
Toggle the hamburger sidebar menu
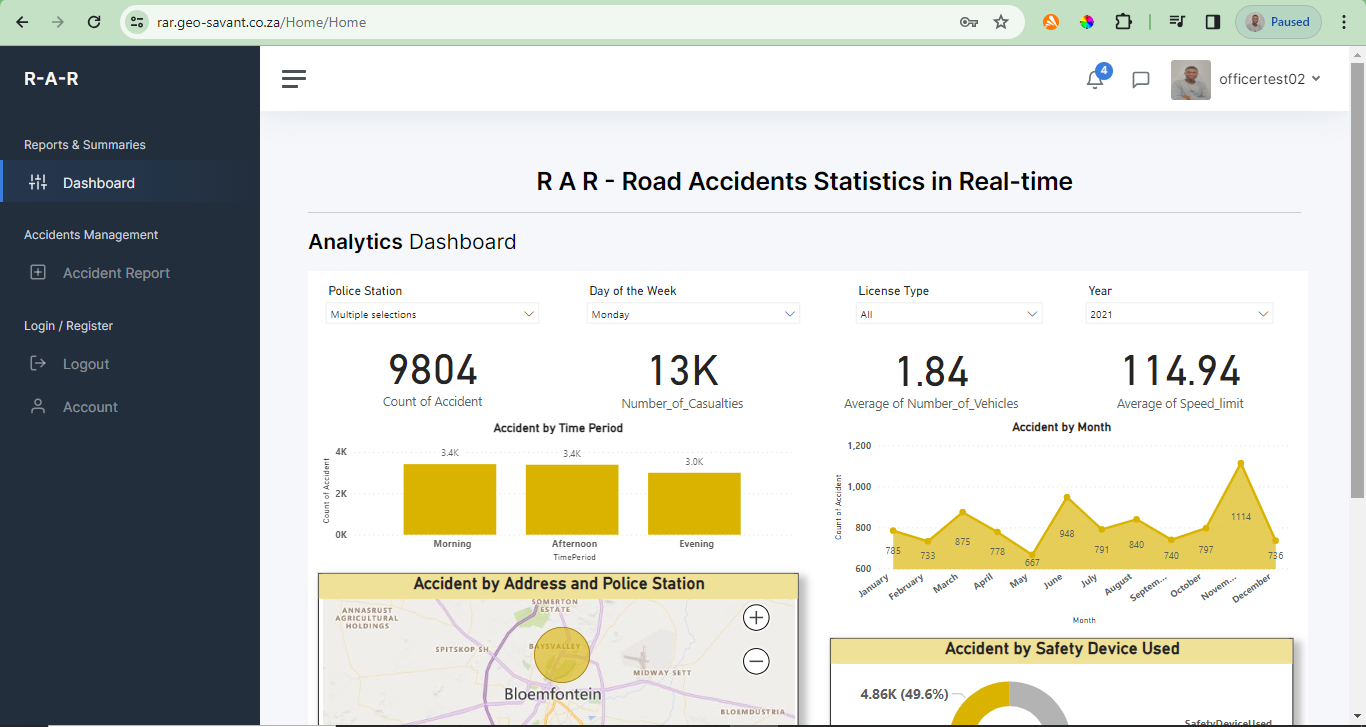pyautogui.click(x=293, y=79)
